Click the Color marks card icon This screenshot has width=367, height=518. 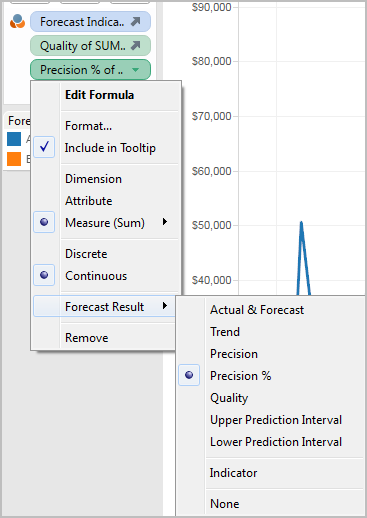(x=17, y=22)
